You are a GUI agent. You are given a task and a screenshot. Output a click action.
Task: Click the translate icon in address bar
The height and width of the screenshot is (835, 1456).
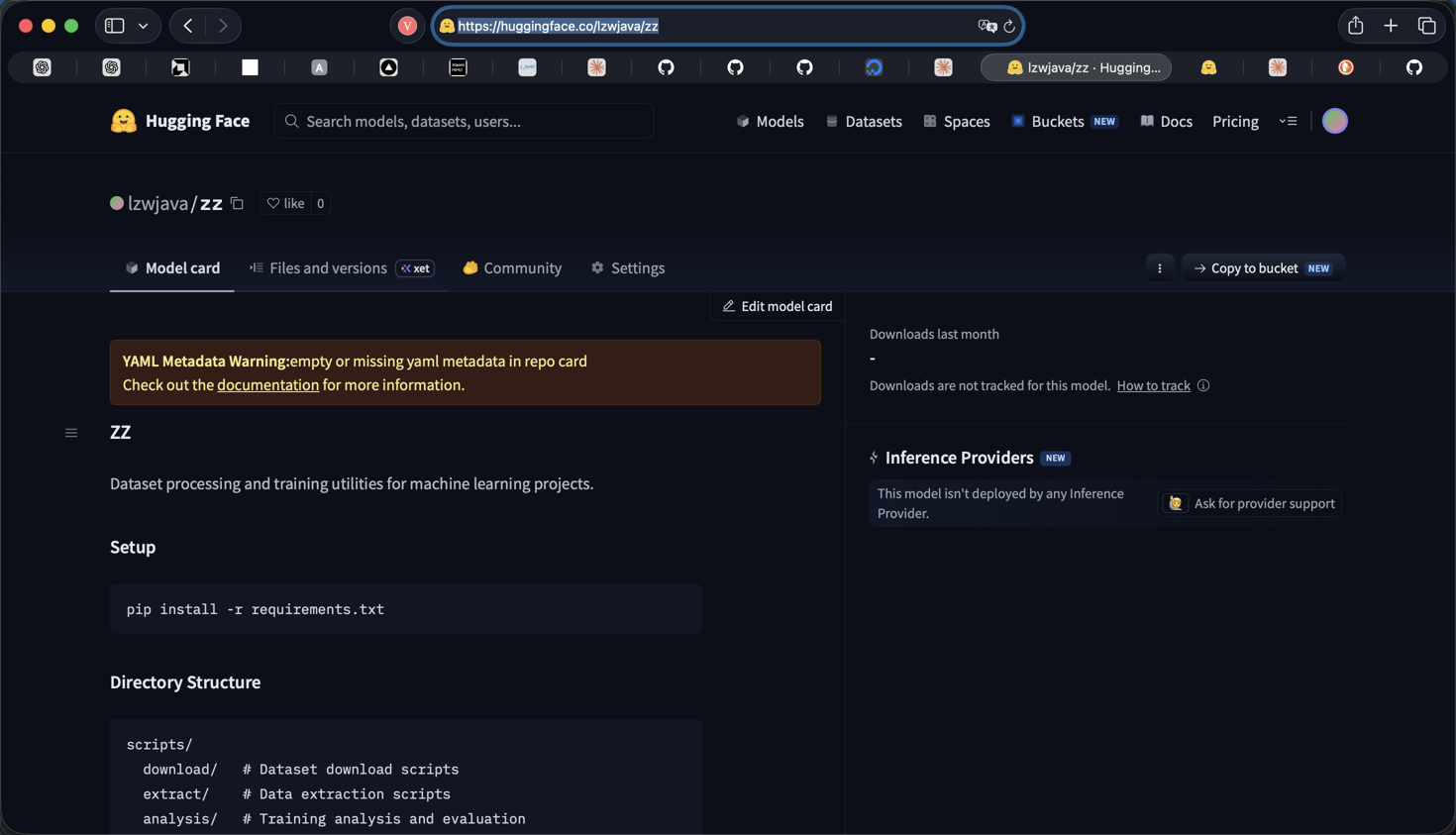pyautogui.click(x=987, y=26)
